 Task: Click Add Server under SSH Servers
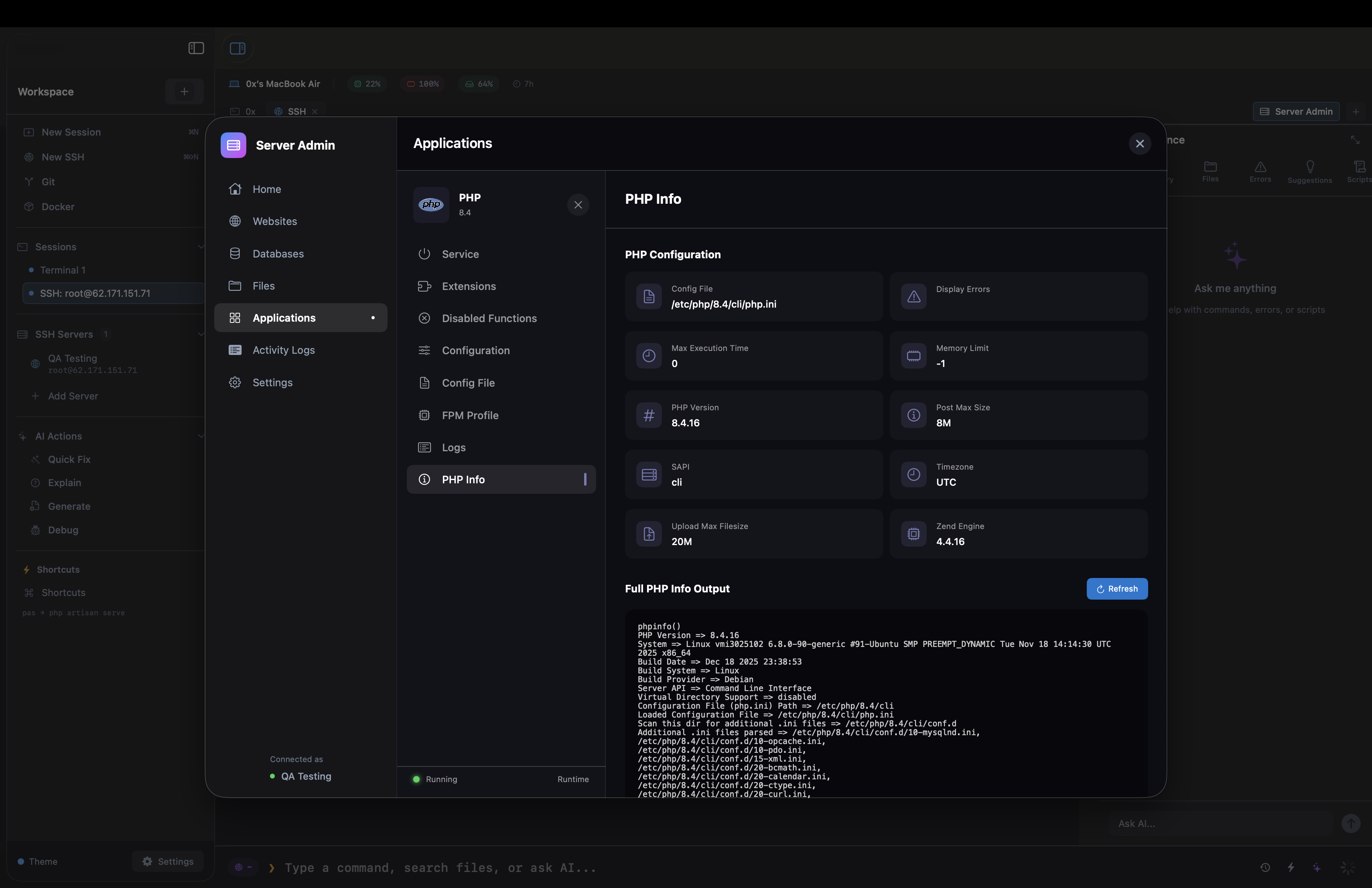tap(72, 396)
